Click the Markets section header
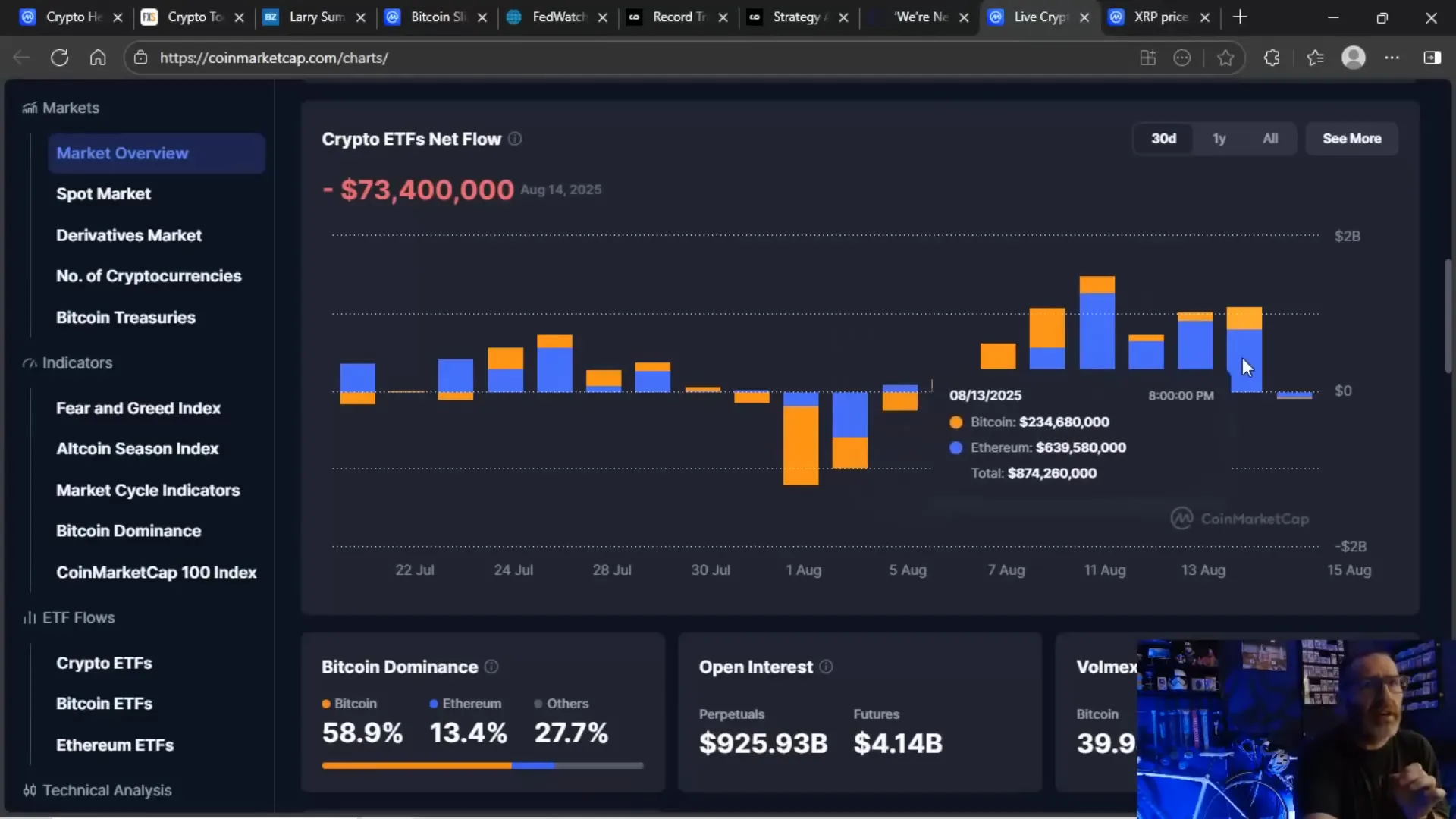The width and height of the screenshot is (1456, 819). point(61,108)
